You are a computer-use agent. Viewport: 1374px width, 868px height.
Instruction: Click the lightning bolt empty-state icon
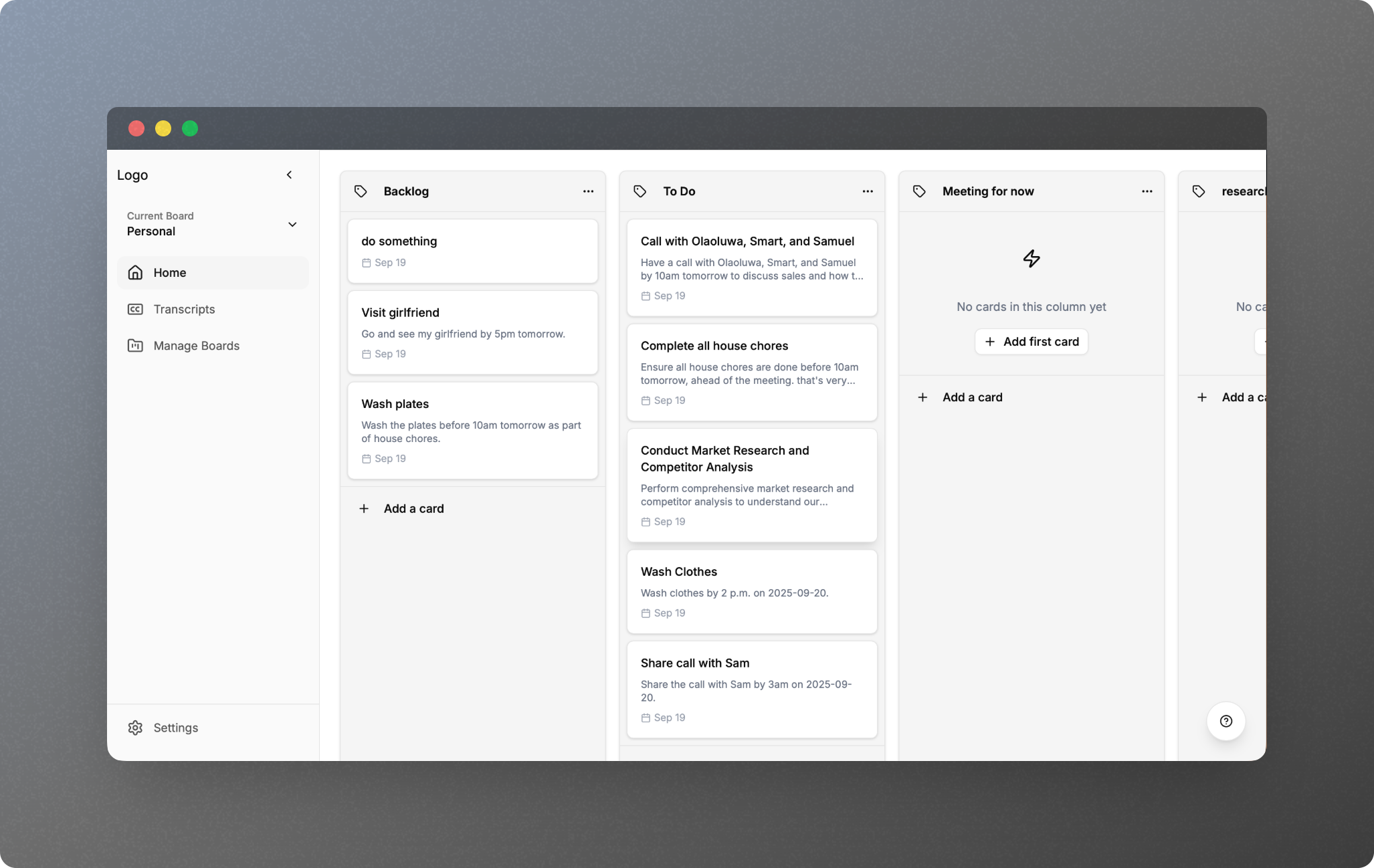tap(1031, 259)
